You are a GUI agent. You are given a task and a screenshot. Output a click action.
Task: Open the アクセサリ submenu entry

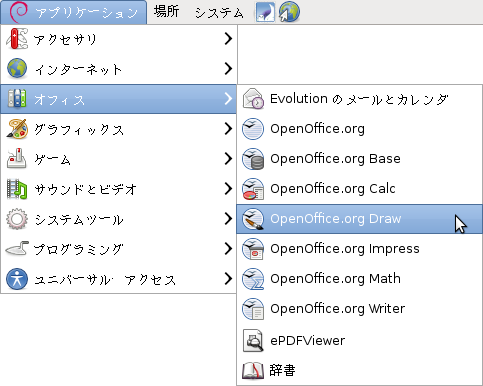tap(119, 39)
